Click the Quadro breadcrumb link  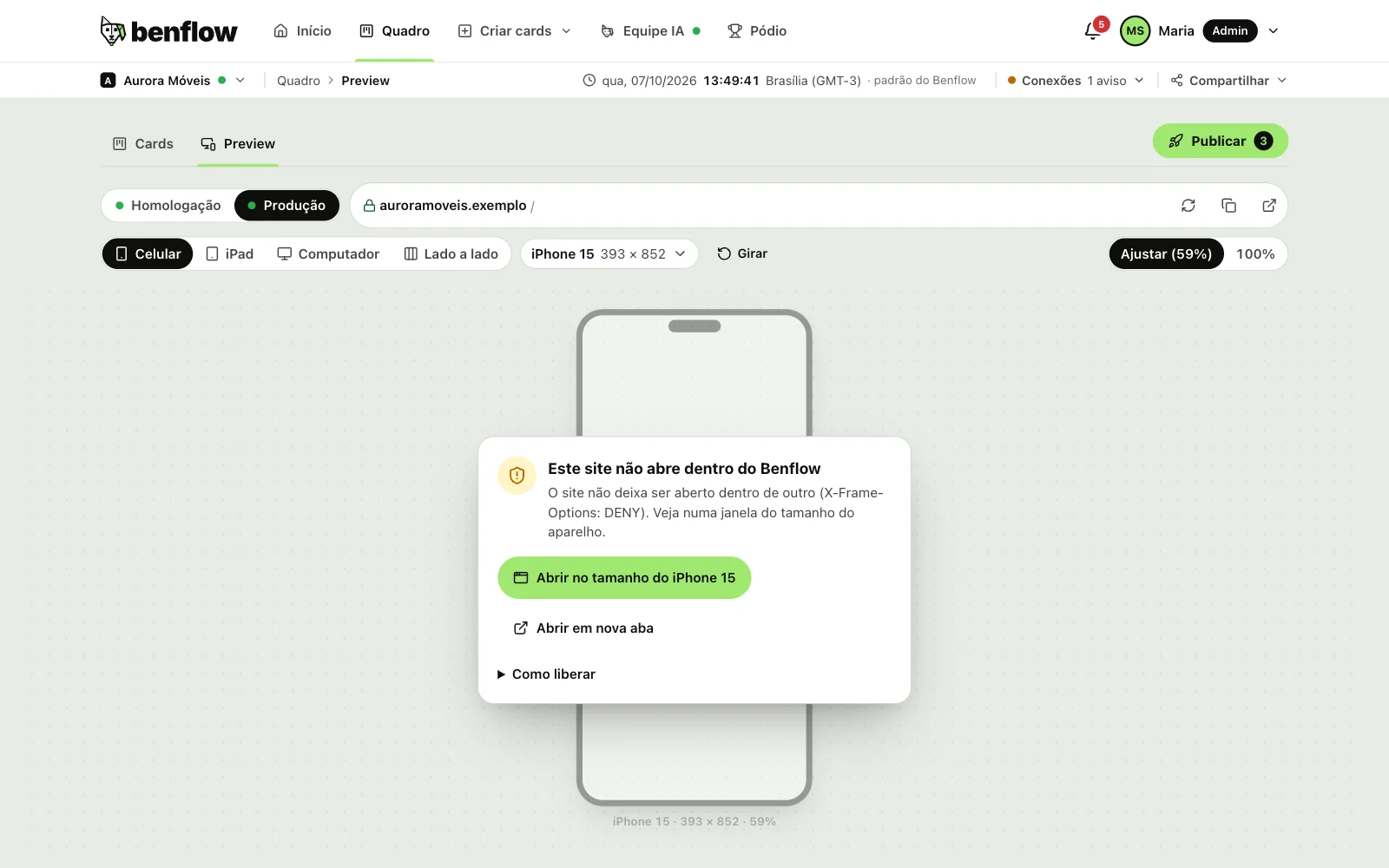pyautogui.click(x=299, y=81)
